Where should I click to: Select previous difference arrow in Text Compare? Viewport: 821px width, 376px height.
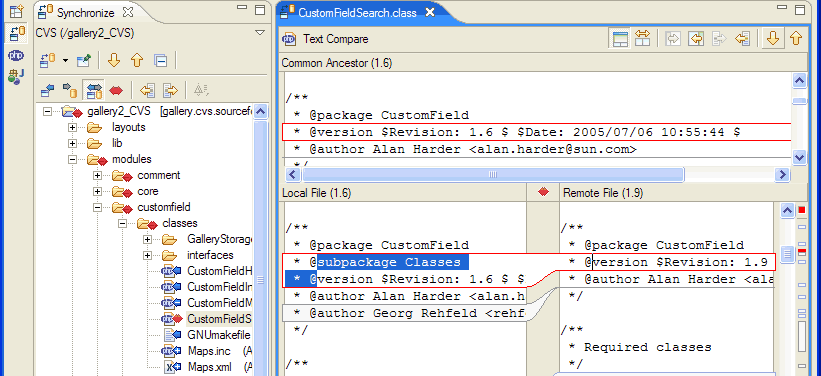point(795,39)
